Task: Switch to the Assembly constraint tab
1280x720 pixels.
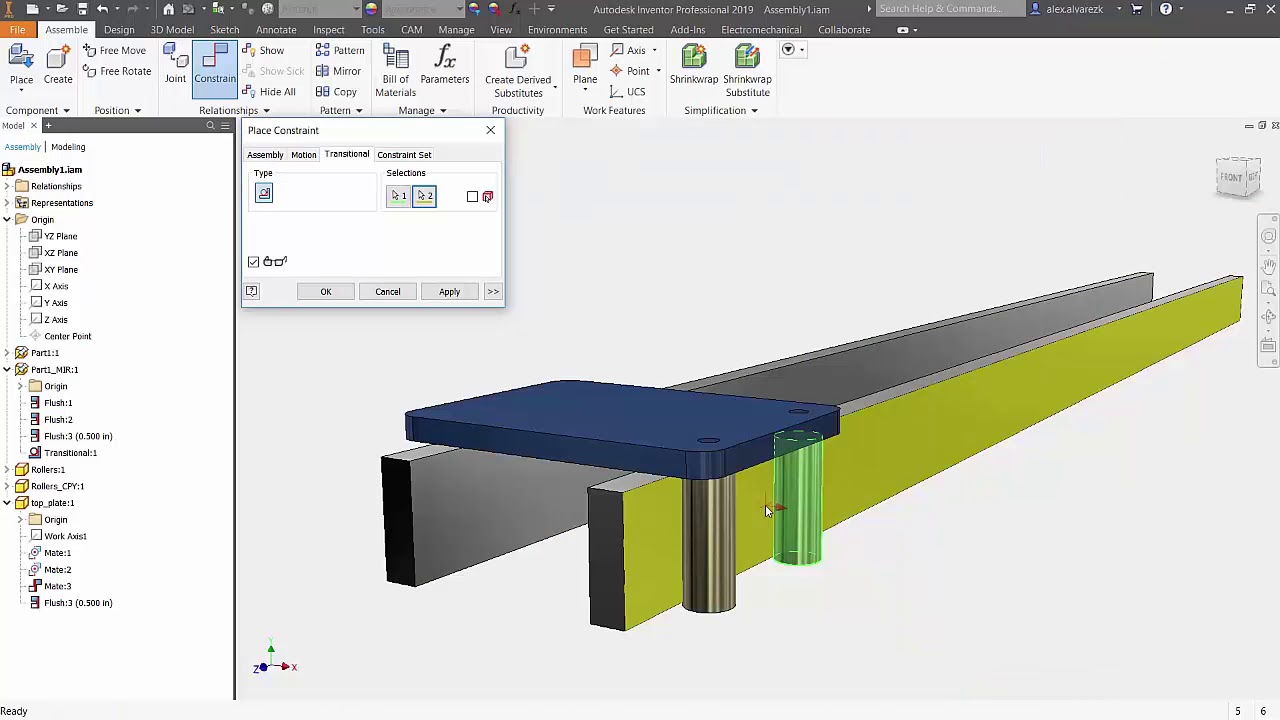Action: (265, 155)
